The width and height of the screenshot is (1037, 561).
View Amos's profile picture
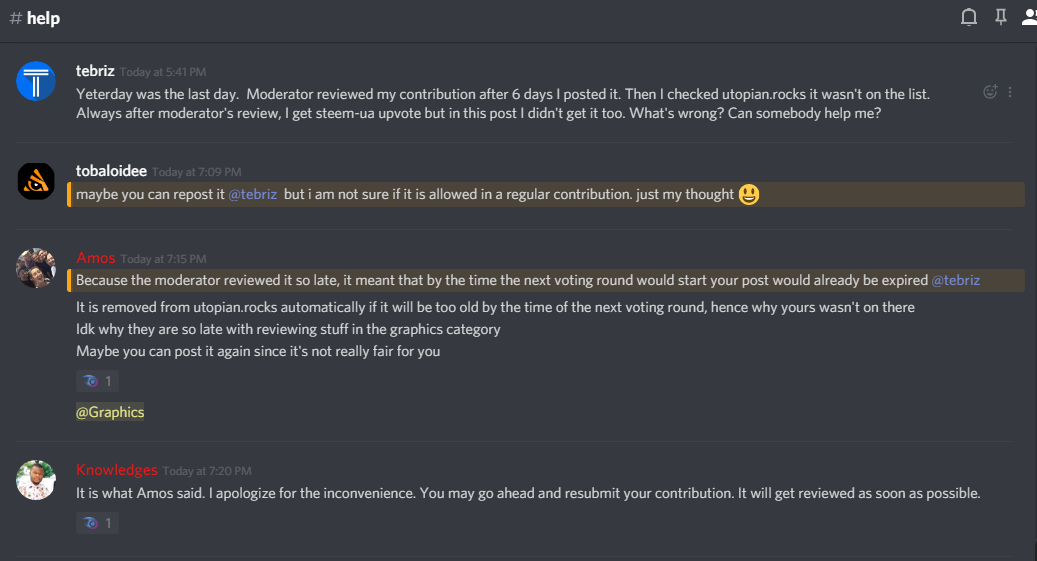coord(36,268)
